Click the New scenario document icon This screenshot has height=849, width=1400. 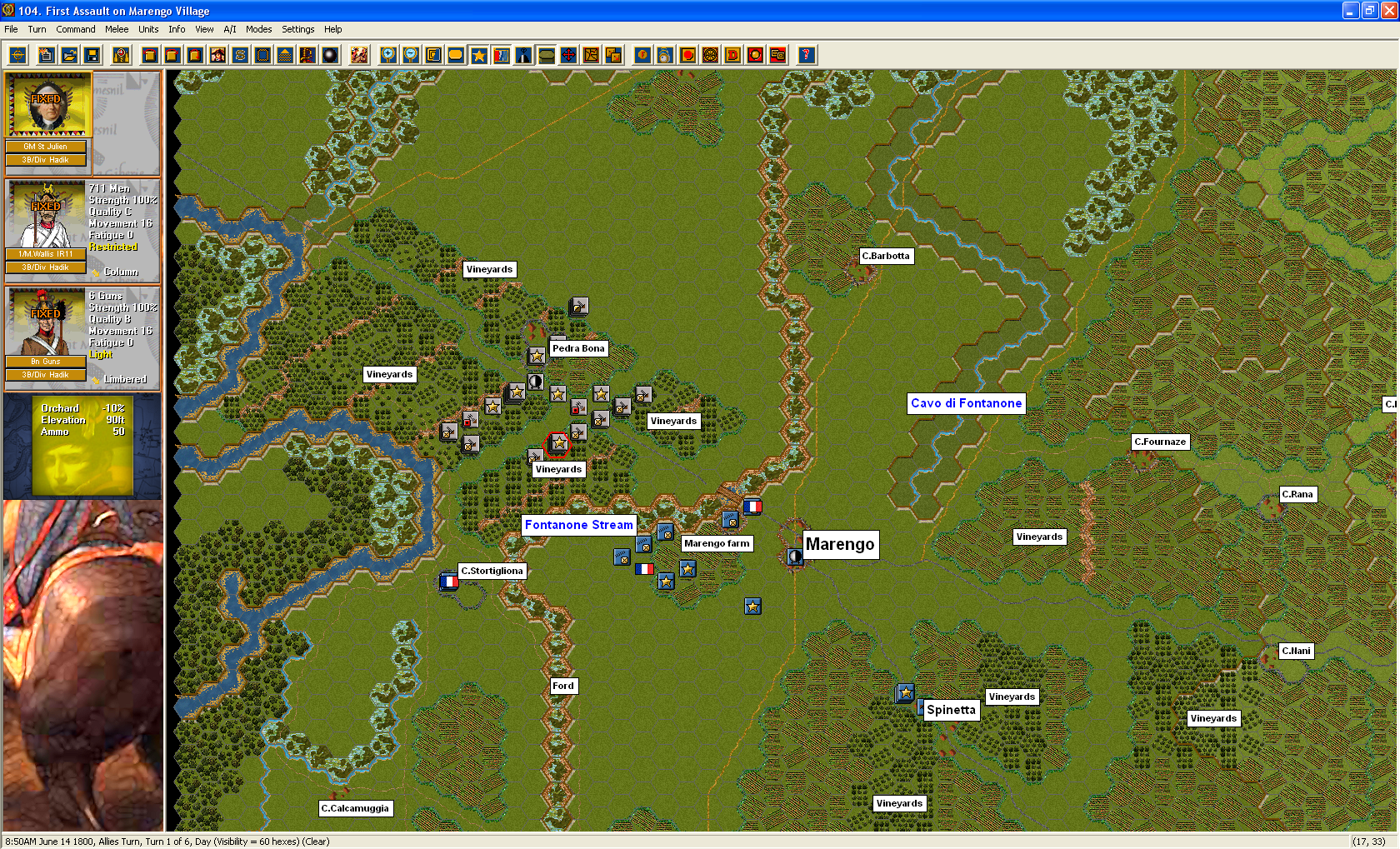[47, 55]
